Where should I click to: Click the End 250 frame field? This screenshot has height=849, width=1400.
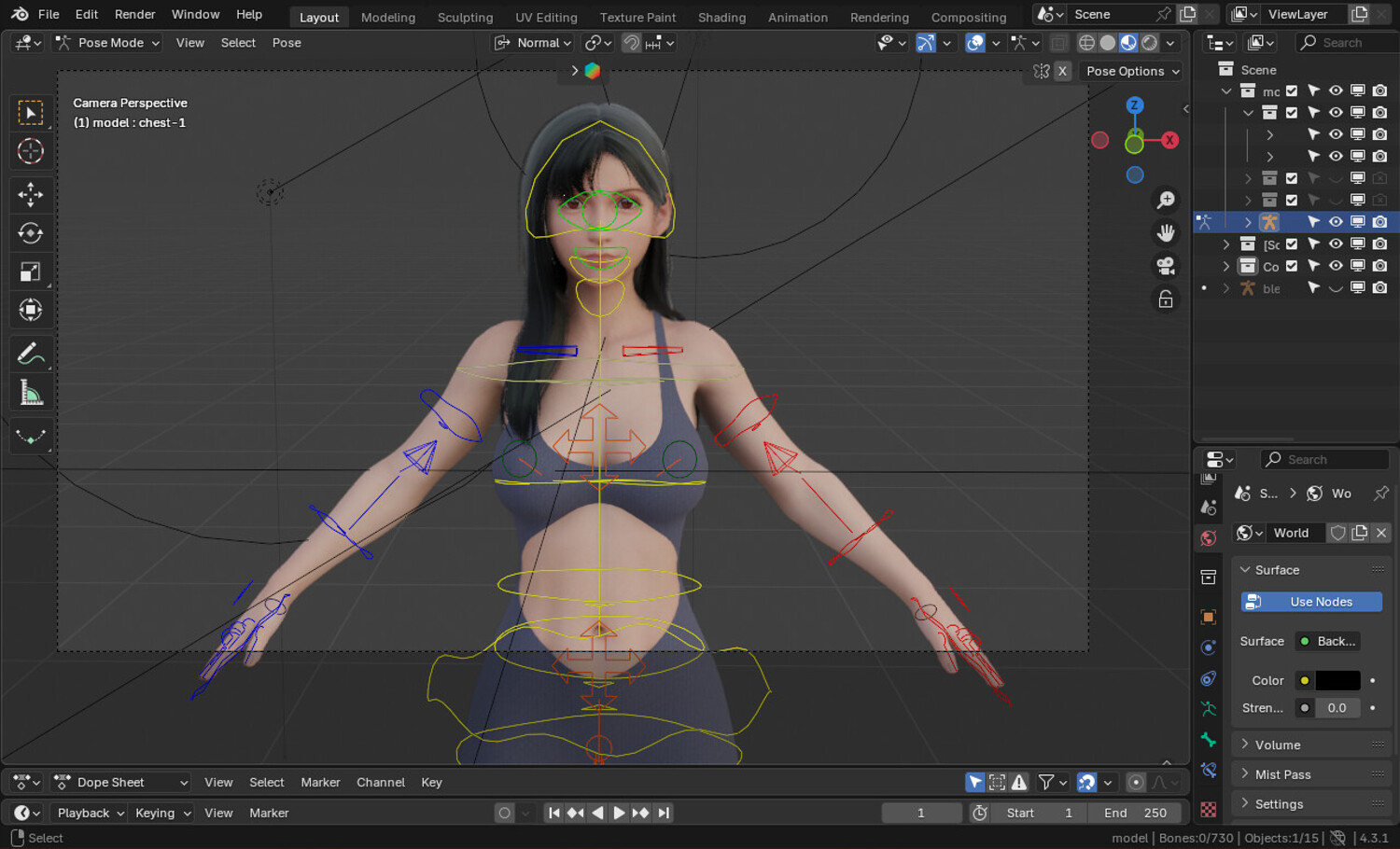(x=1135, y=813)
